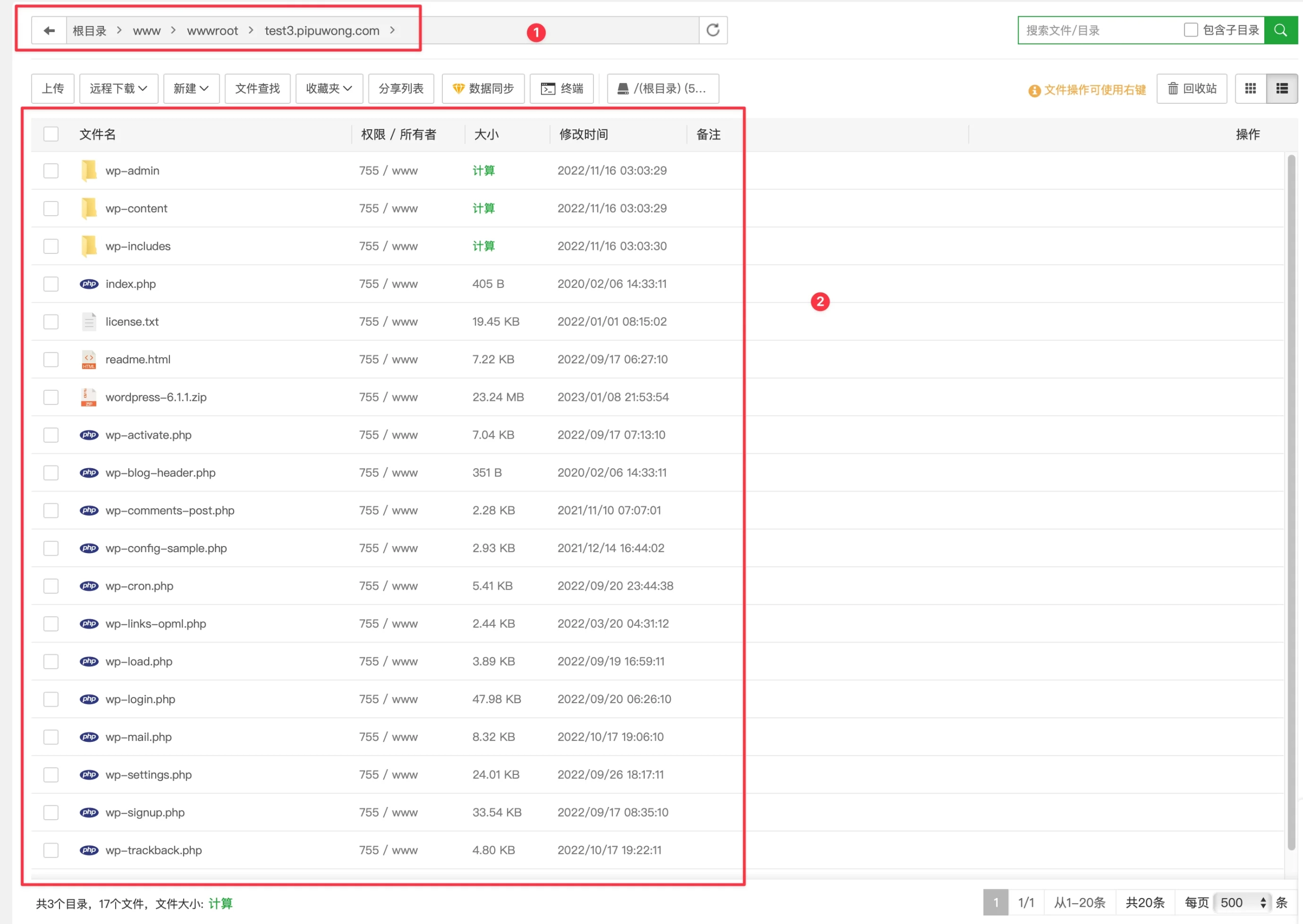
Task: Open the wp-includes folder icon
Action: click(x=89, y=246)
